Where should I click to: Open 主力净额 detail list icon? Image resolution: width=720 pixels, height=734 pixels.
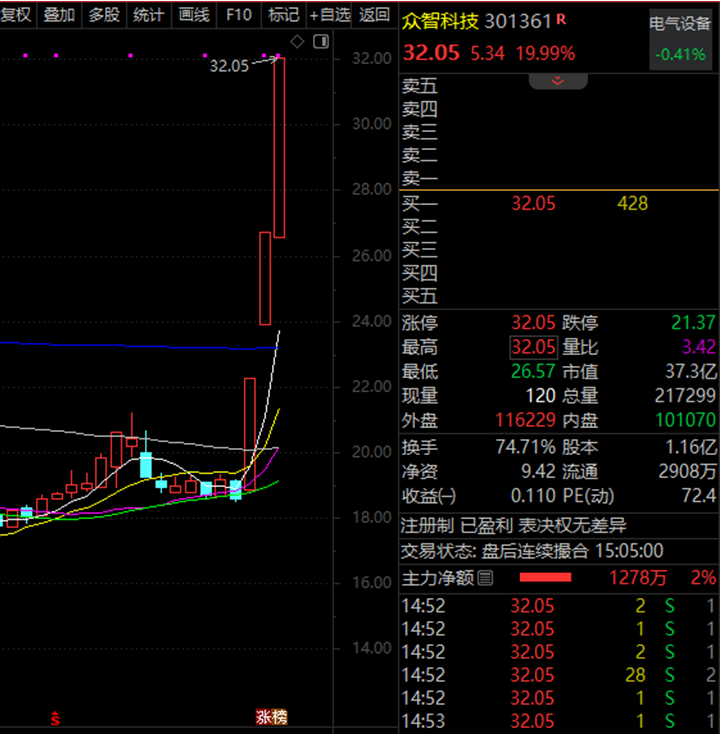click(486, 578)
